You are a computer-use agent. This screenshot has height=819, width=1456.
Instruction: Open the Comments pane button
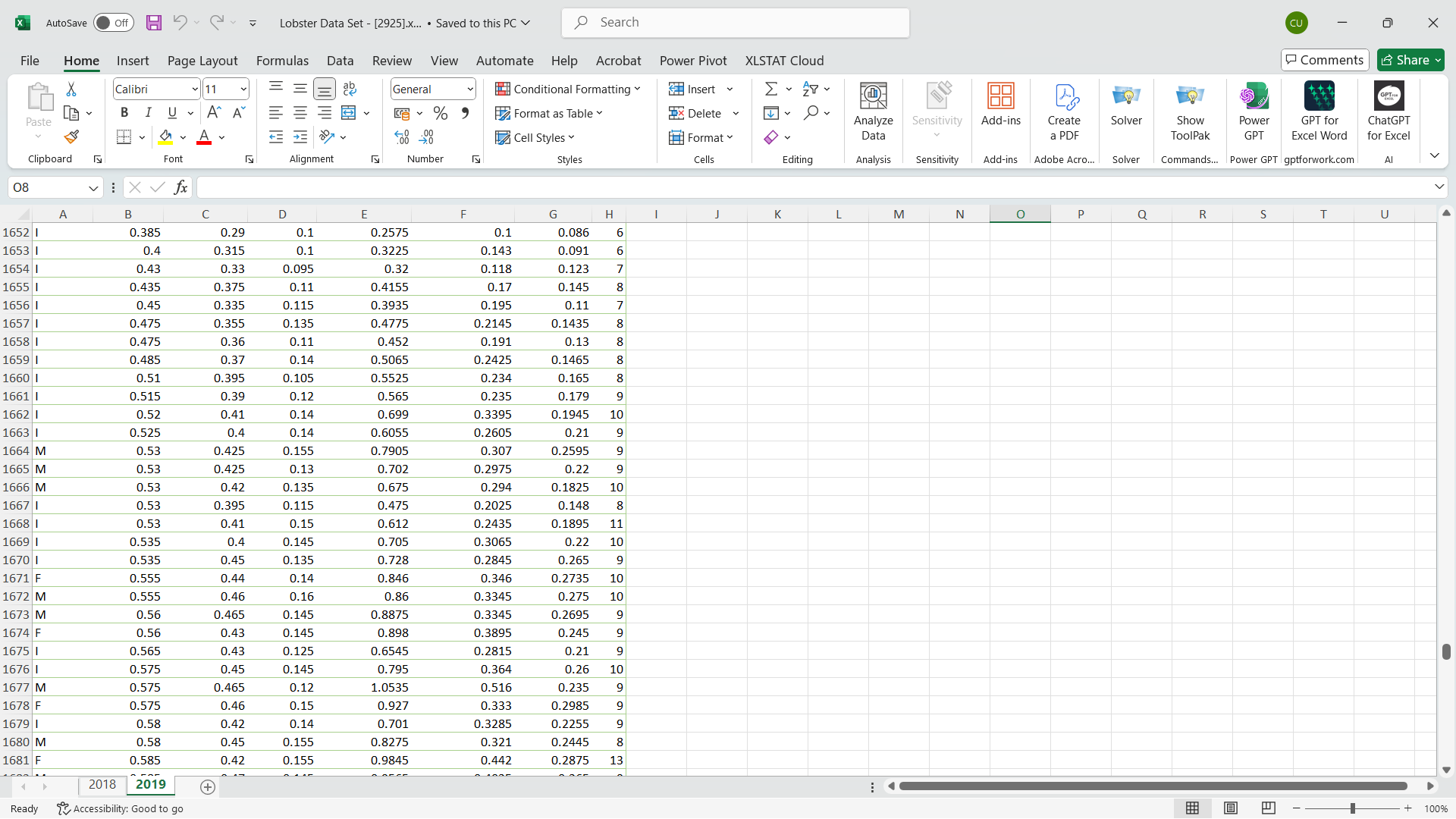tap(1325, 60)
